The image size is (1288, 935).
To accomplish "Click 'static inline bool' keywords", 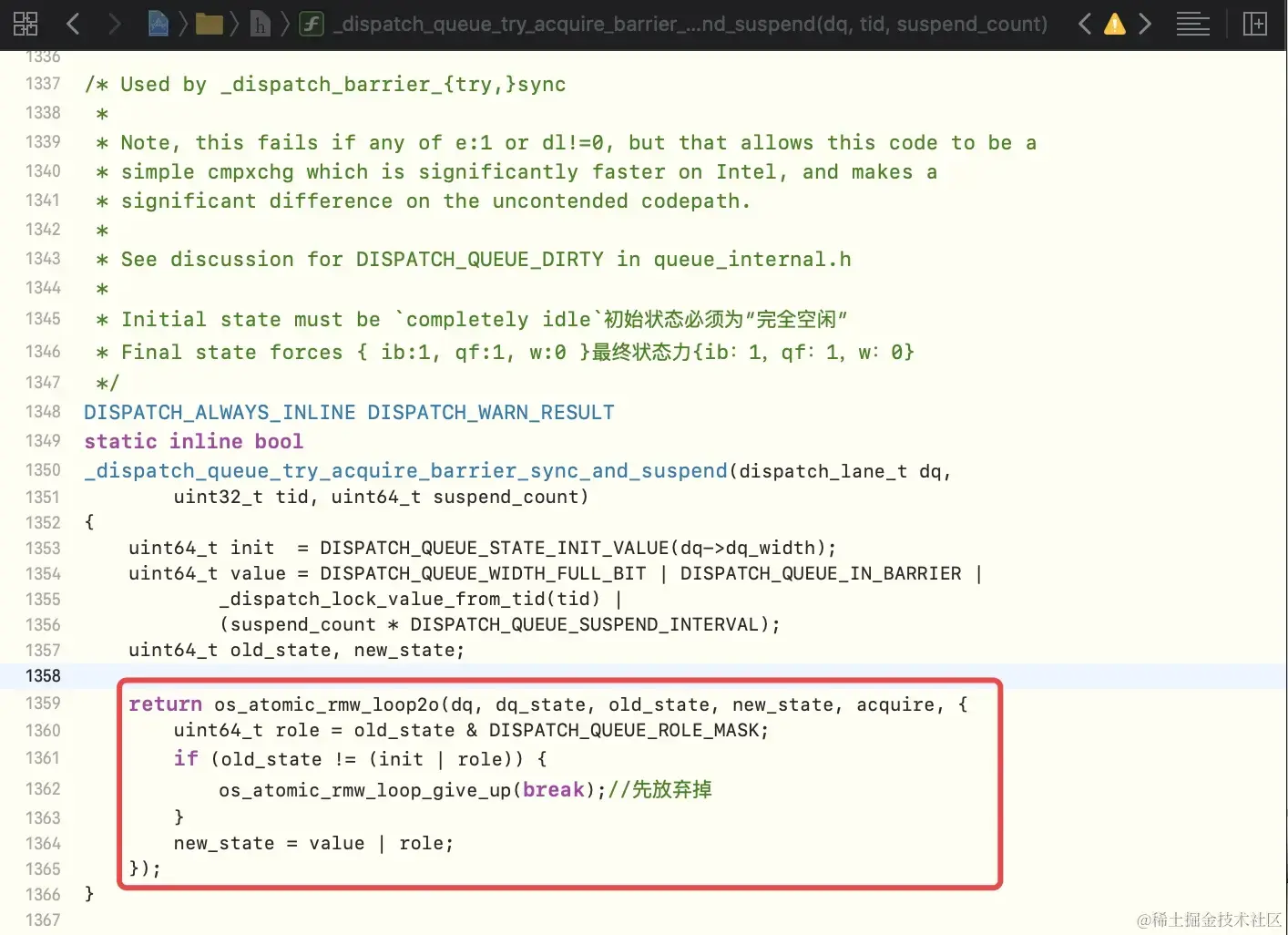I will [x=193, y=441].
